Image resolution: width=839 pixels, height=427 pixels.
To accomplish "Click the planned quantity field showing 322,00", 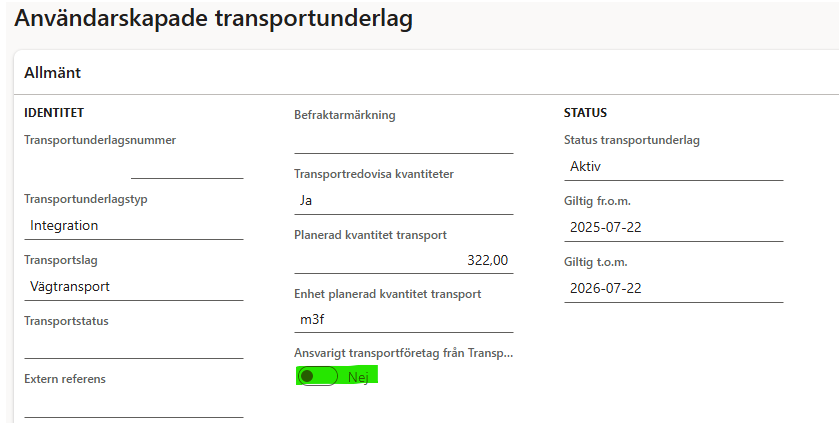I will [403, 261].
